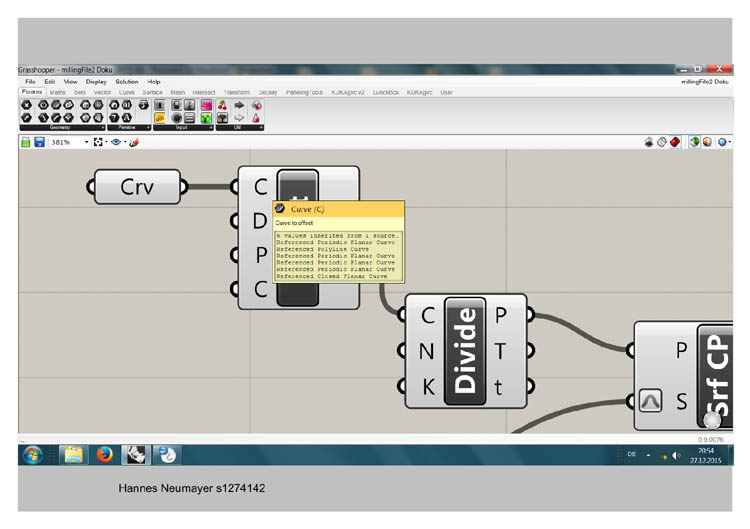Select the outlined white arrow icon in Util group
The height and width of the screenshot is (529, 750).
(x=239, y=118)
